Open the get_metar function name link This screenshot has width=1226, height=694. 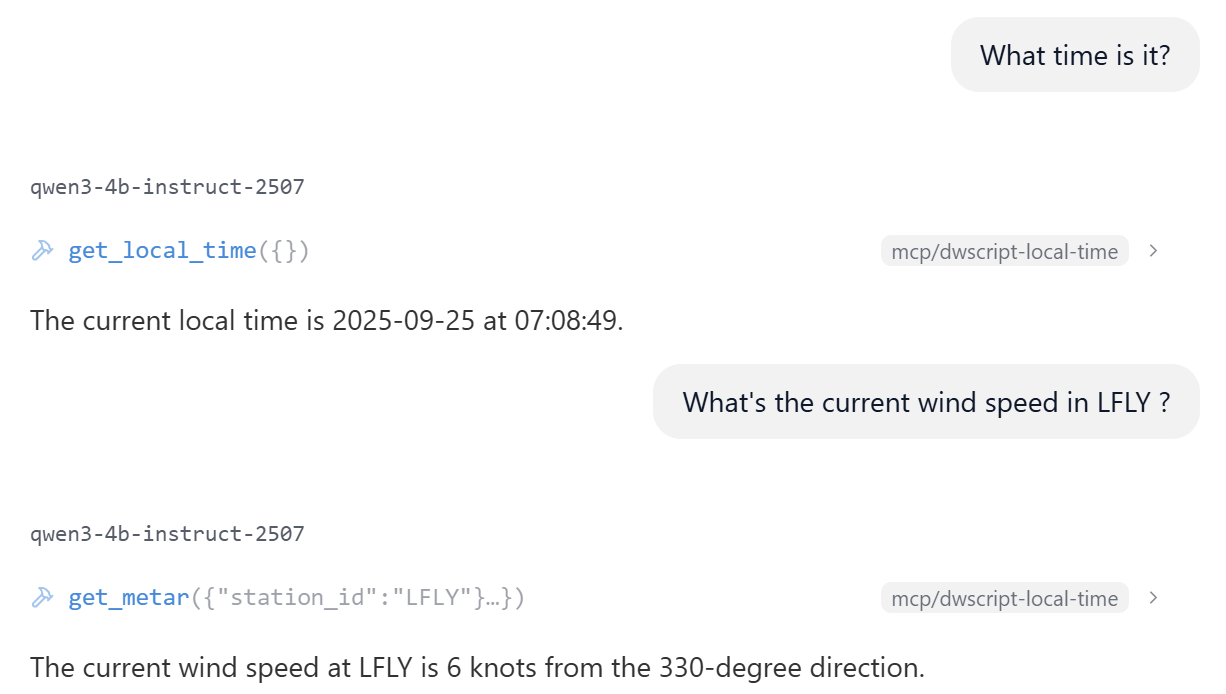coord(128,598)
